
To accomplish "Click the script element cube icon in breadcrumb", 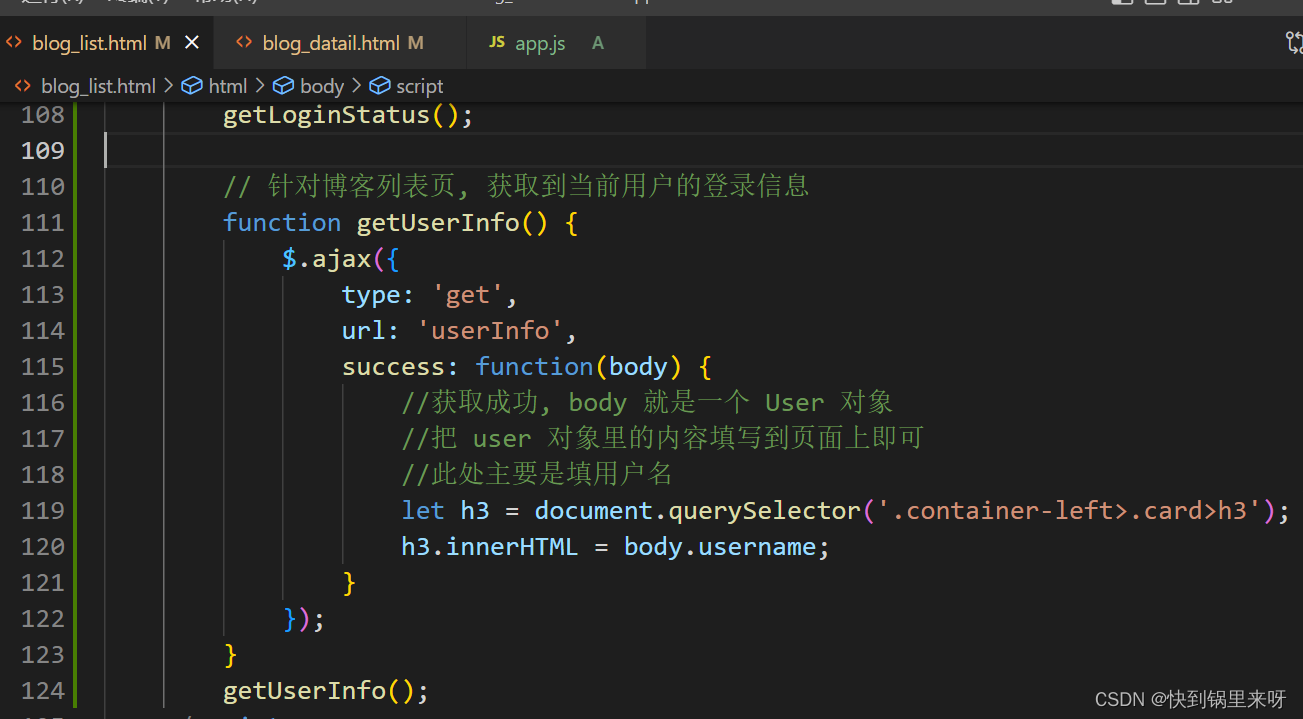I will pyautogui.click(x=380, y=86).
